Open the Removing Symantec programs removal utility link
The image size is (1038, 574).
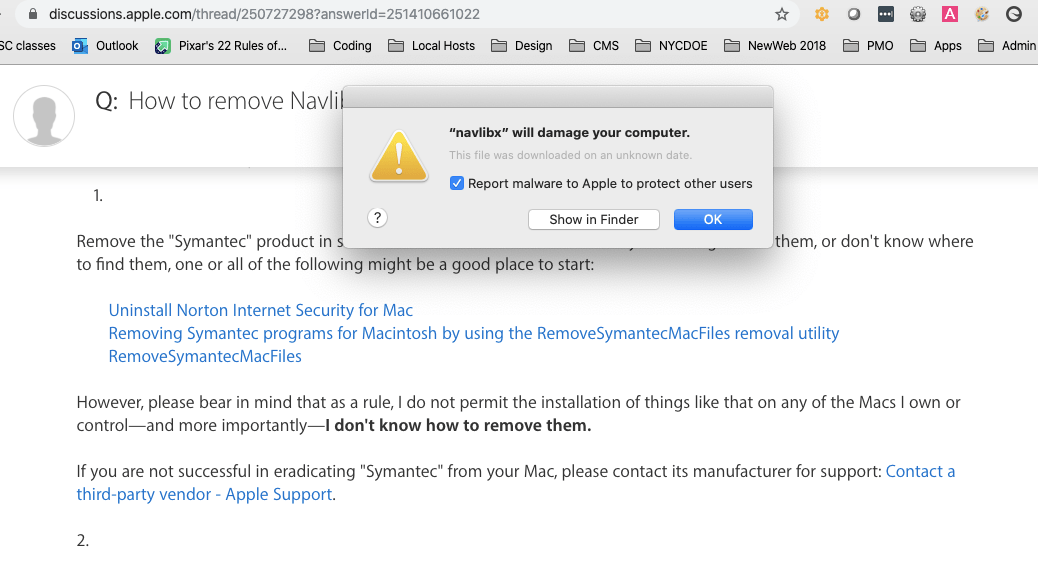pos(474,333)
